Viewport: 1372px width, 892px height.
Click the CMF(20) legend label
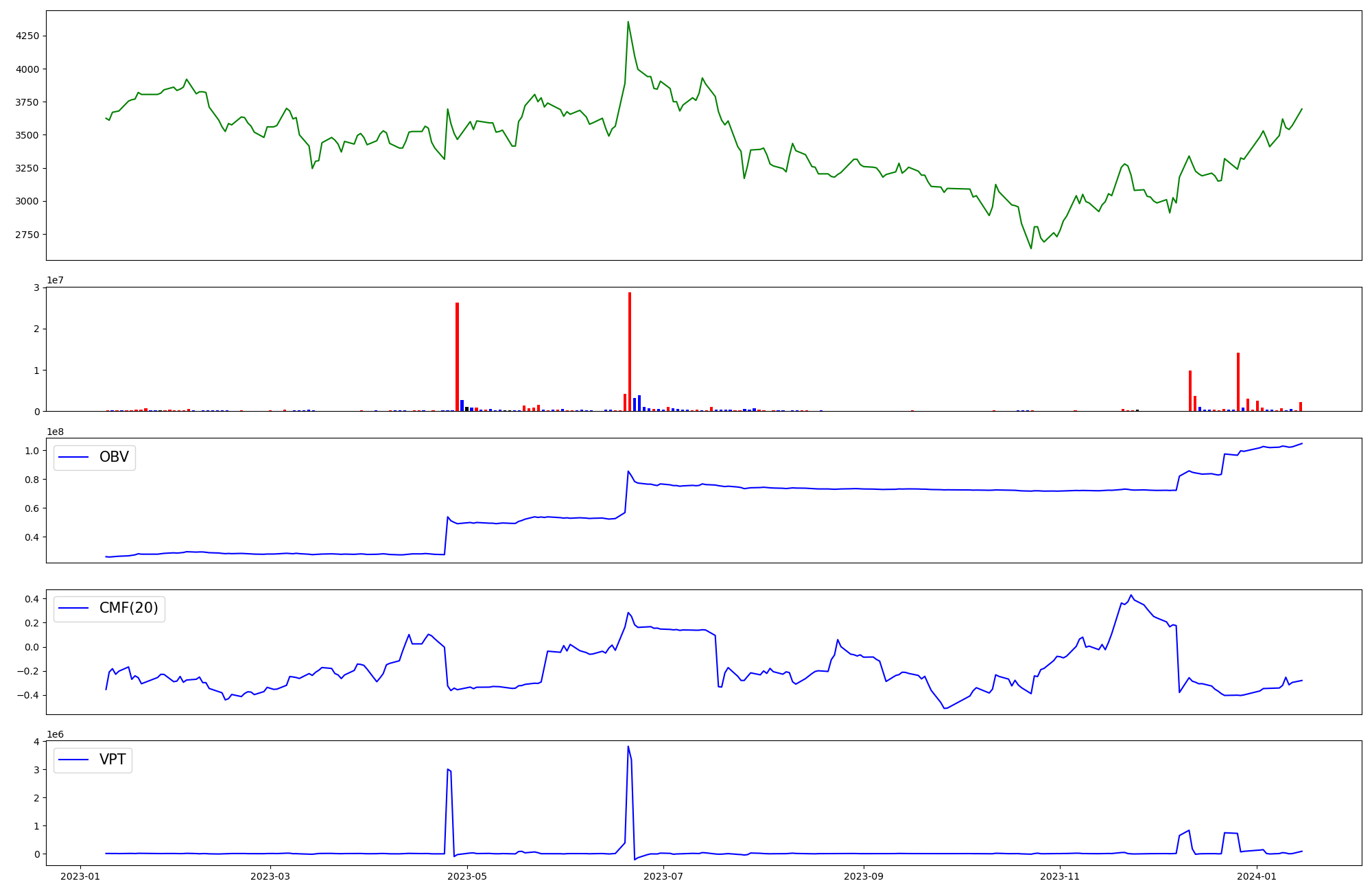(x=128, y=608)
